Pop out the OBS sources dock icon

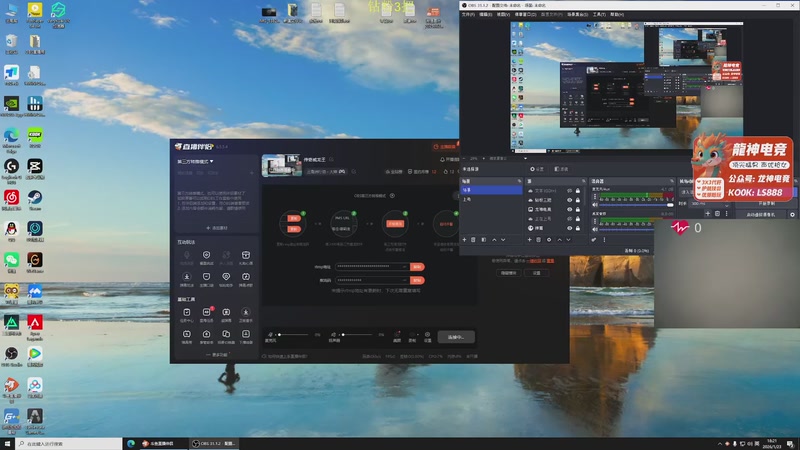(x=583, y=181)
